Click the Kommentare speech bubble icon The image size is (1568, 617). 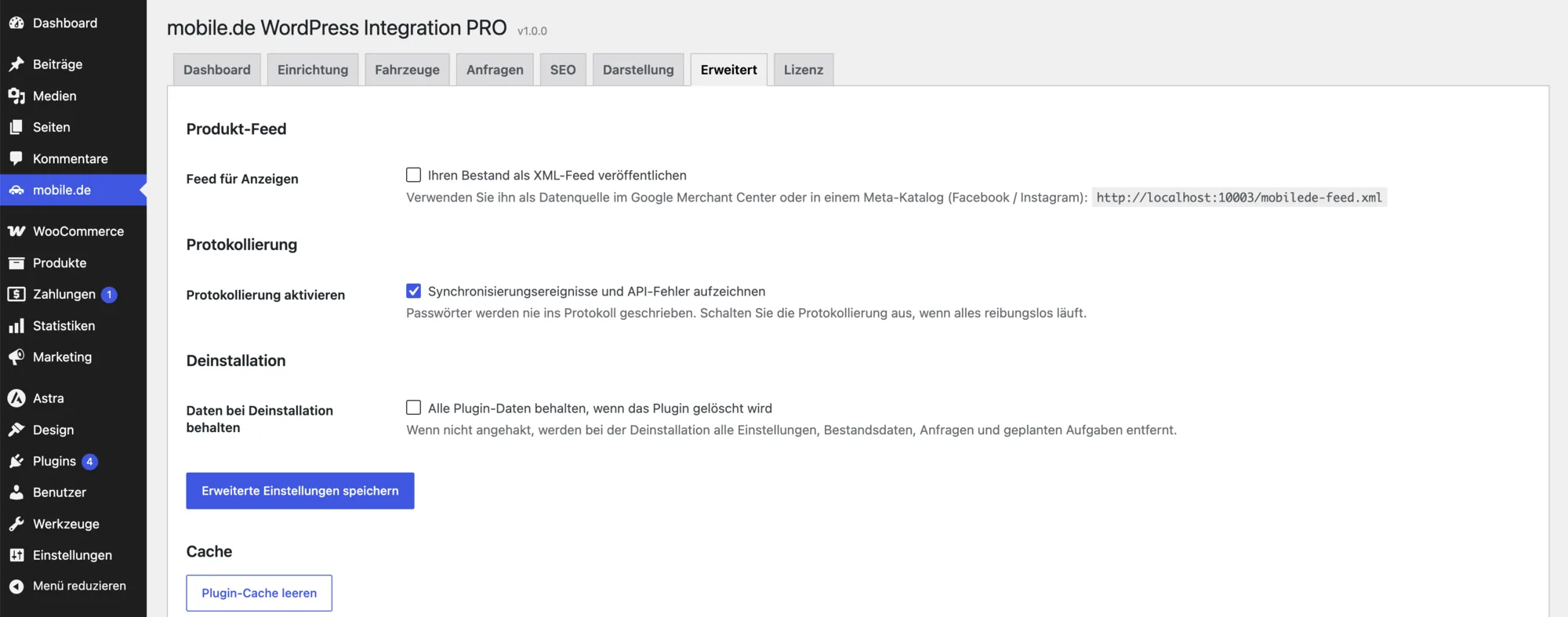16,158
